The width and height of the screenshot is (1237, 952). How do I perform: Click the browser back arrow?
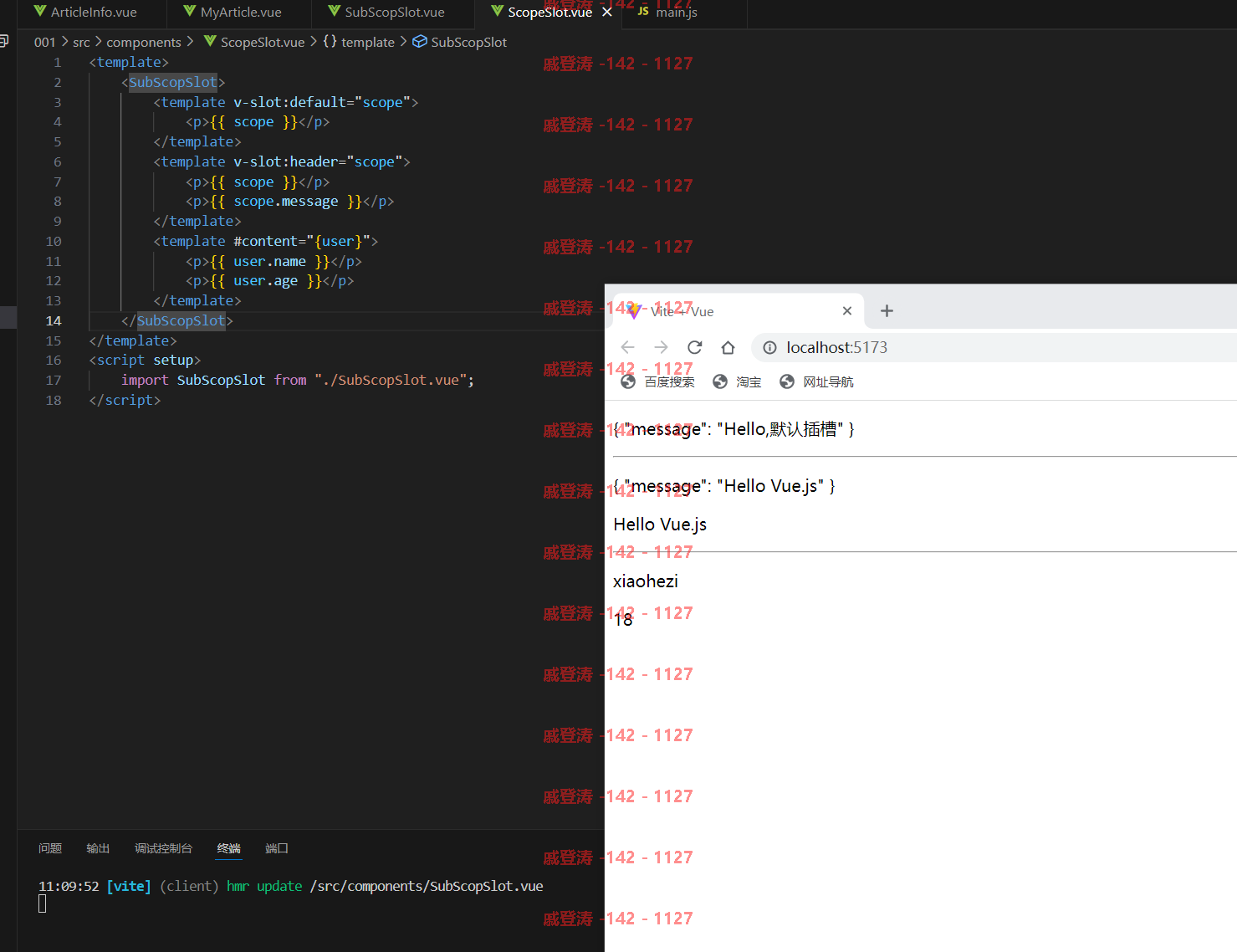coord(628,347)
